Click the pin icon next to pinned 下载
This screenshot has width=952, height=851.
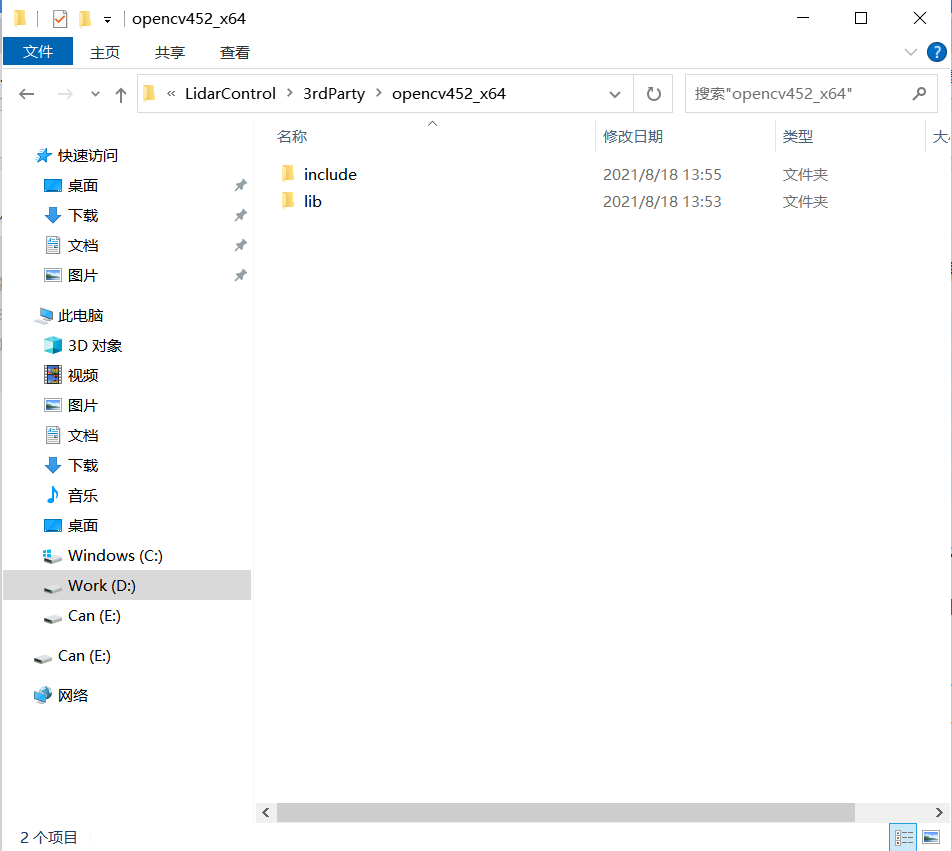[240, 215]
